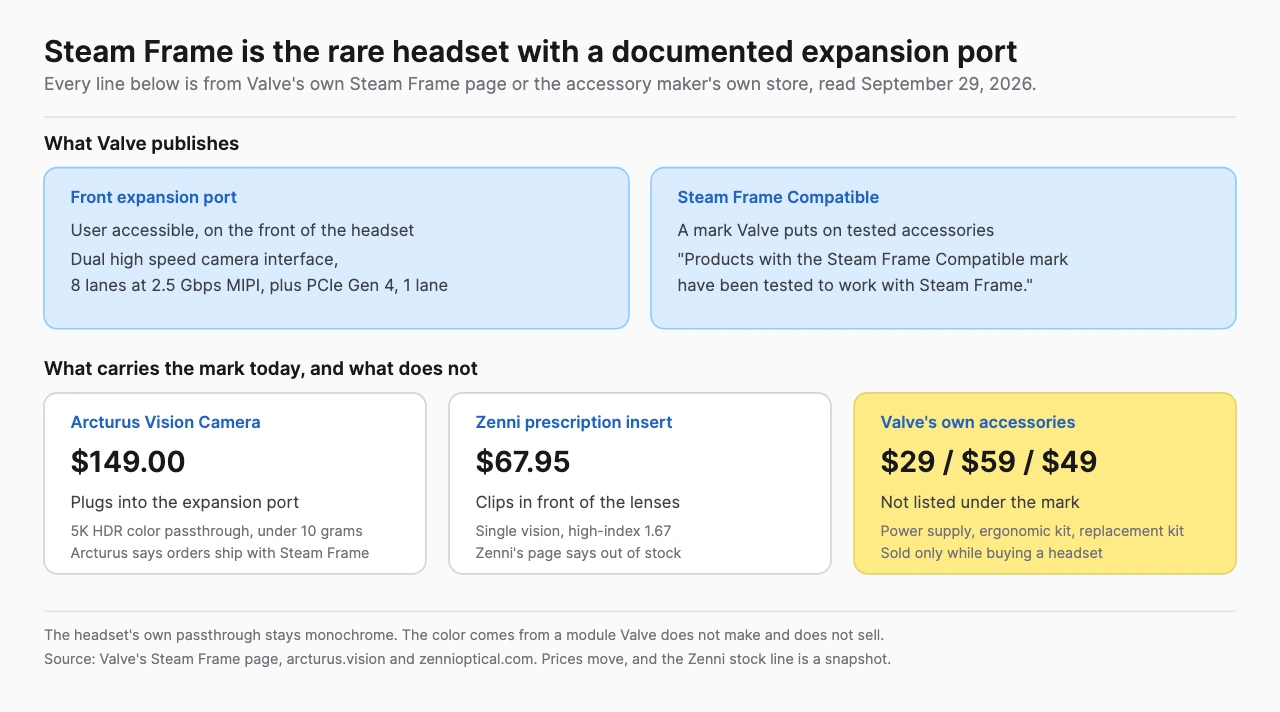Click the line 'have been tested to work with Steam Frame.'
Image resolution: width=1280 pixels, height=712 pixels.
coord(855,285)
